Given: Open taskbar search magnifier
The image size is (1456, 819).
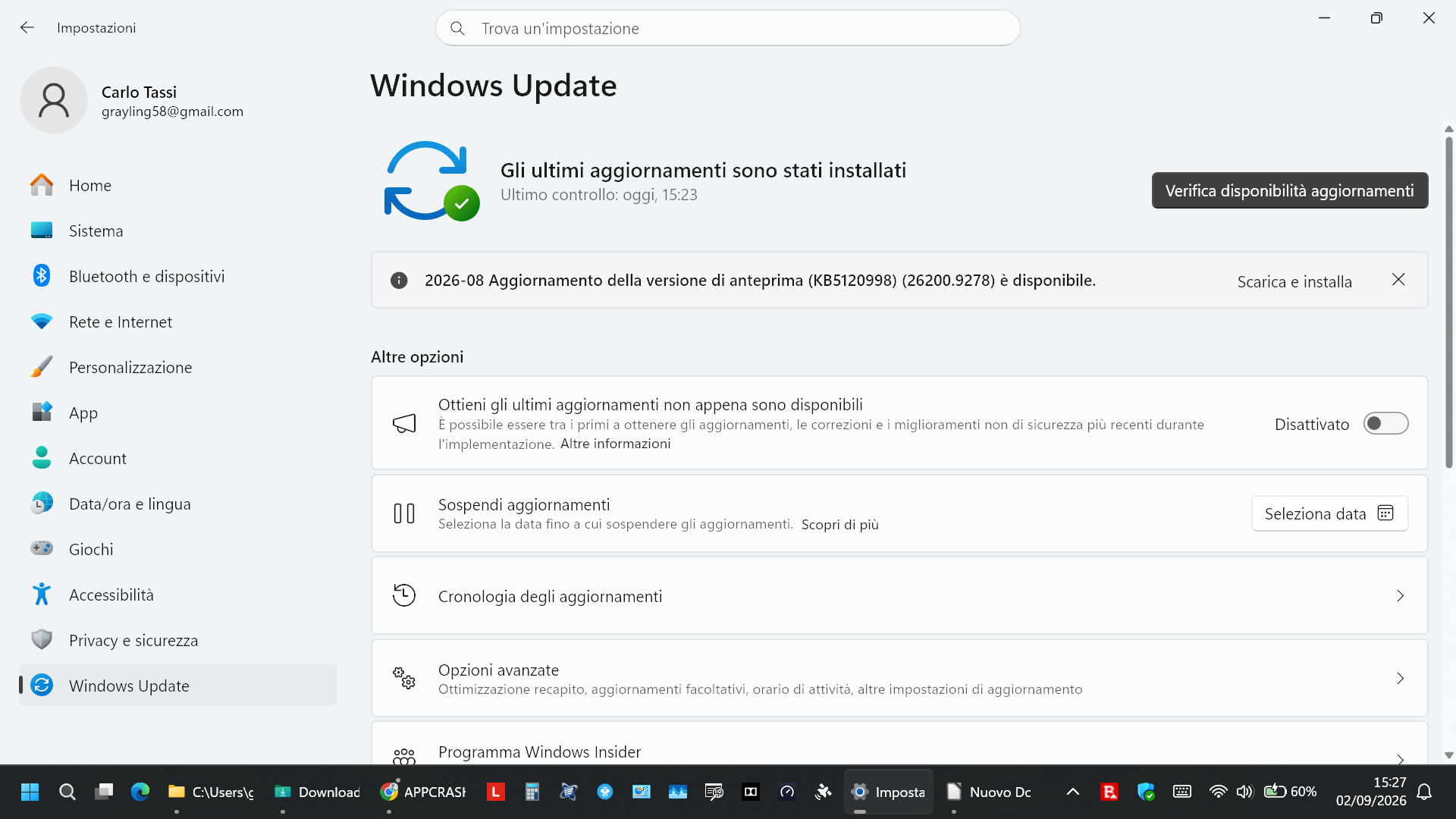Looking at the screenshot, I should 67,792.
